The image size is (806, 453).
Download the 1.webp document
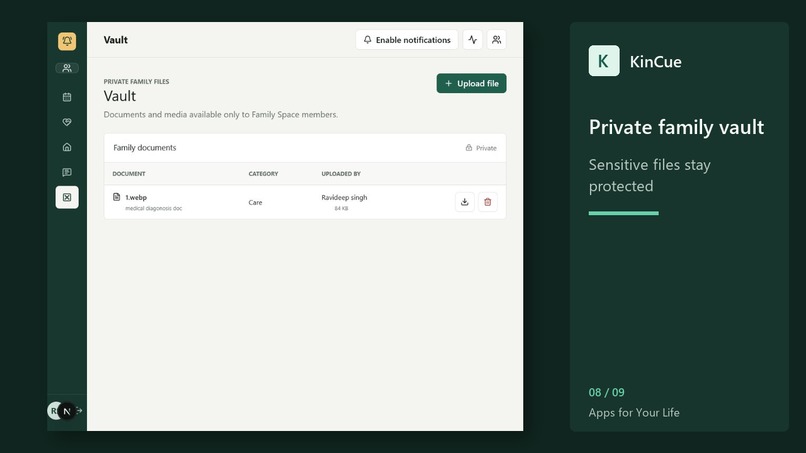coord(465,202)
